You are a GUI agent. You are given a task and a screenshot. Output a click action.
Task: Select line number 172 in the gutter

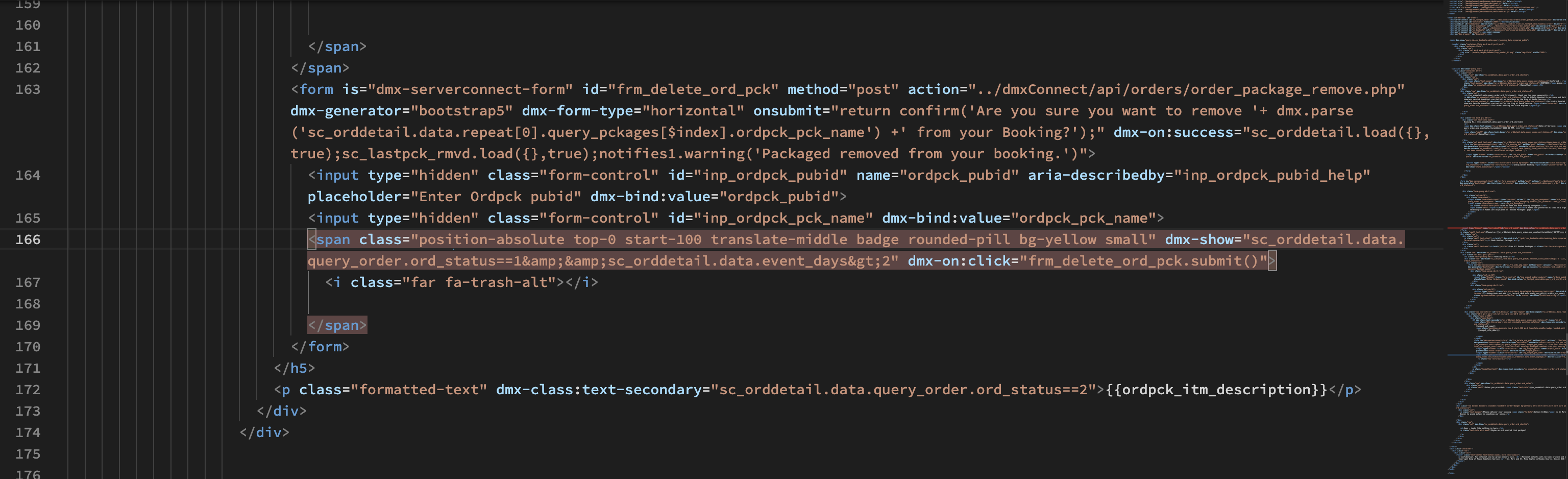28,390
